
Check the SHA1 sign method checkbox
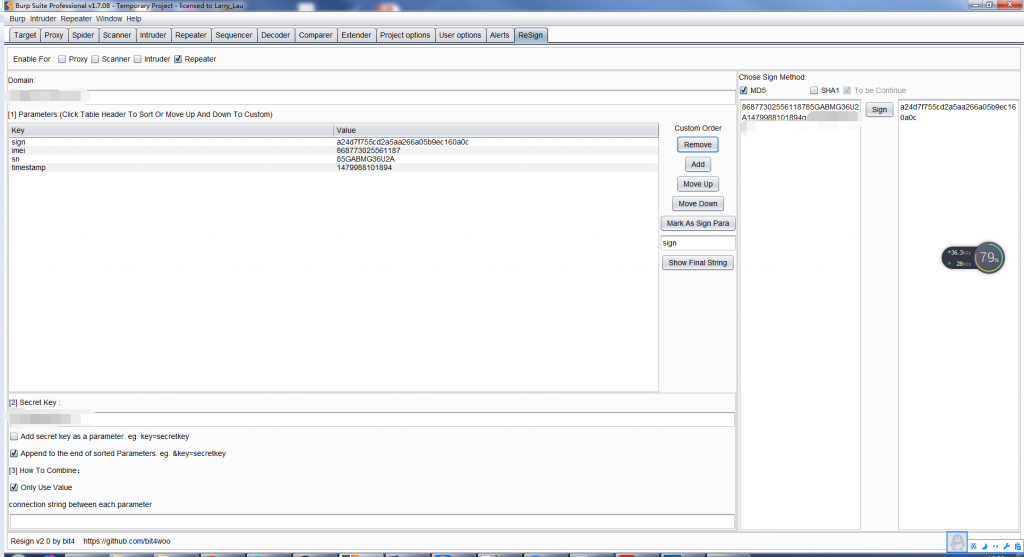[814, 90]
